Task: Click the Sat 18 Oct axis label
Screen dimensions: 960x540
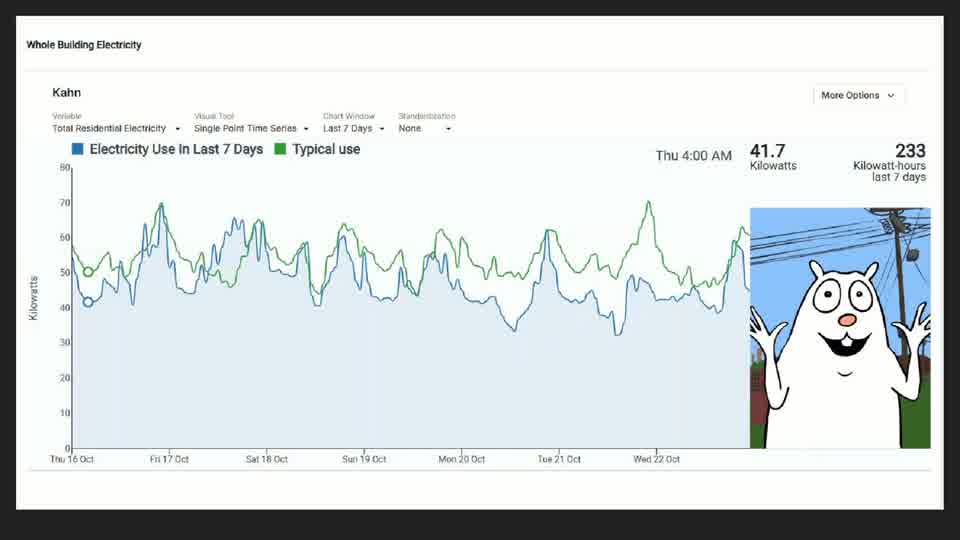Action: [266, 459]
